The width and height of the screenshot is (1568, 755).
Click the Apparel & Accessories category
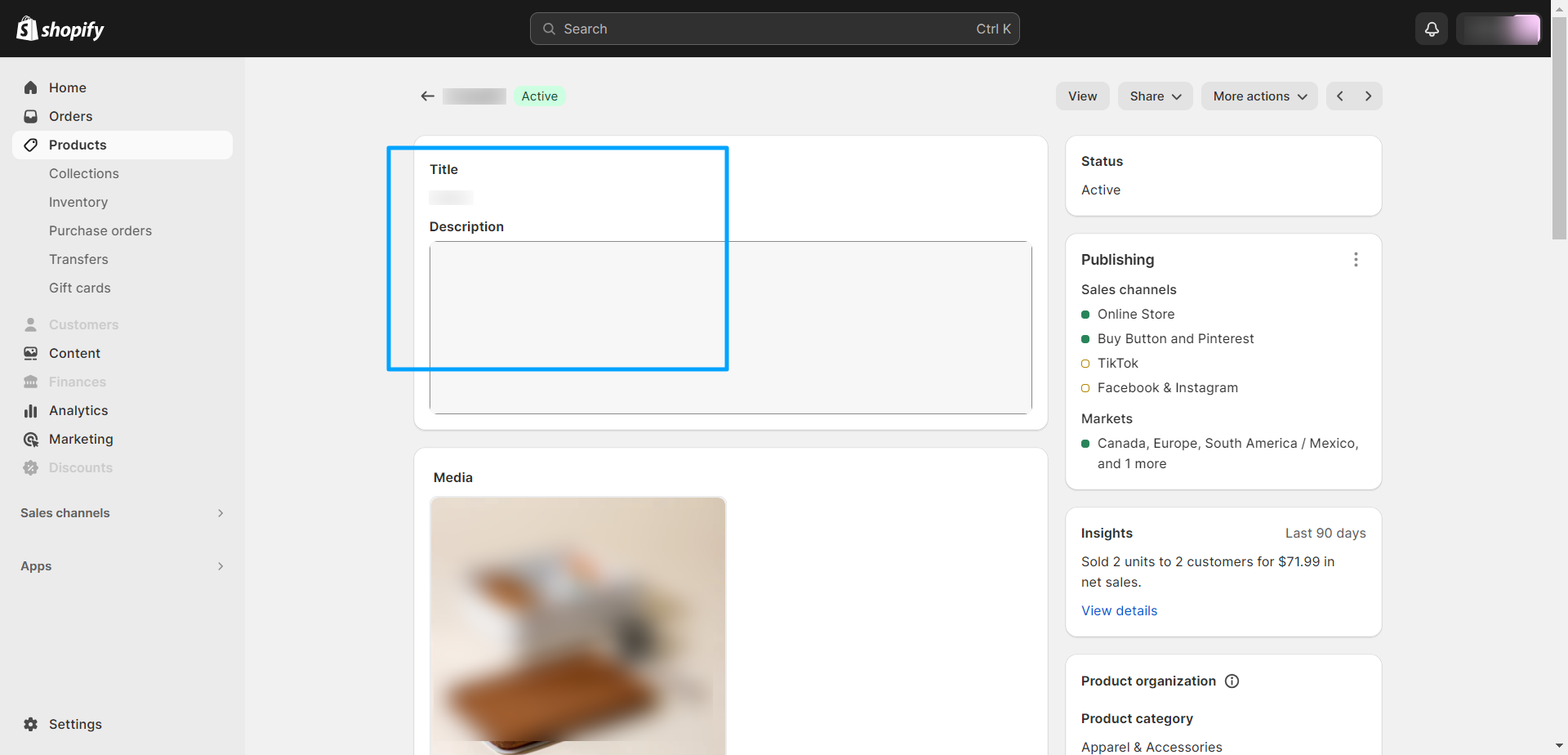(1151, 747)
